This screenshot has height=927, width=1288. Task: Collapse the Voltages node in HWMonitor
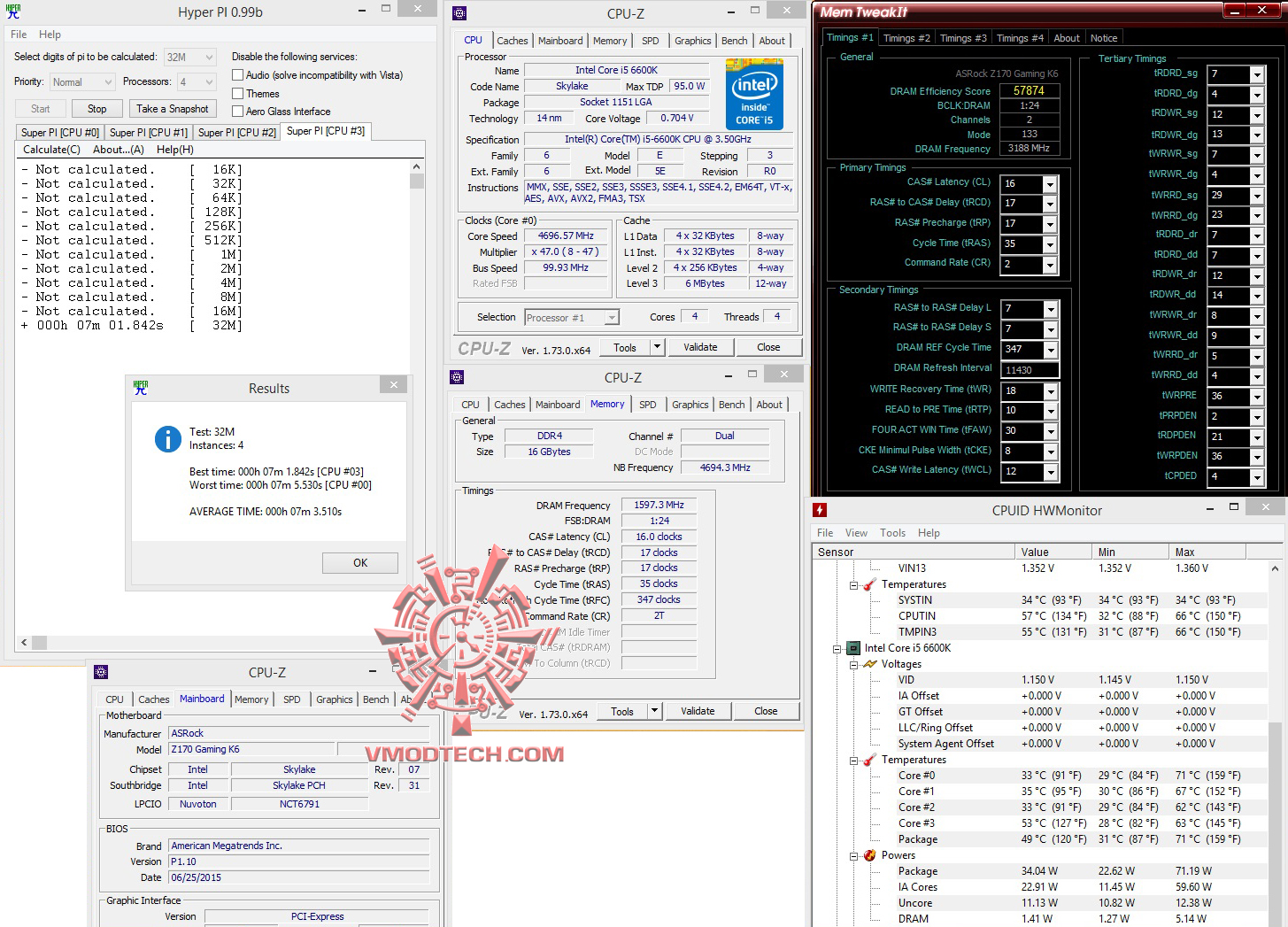tap(854, 665)
